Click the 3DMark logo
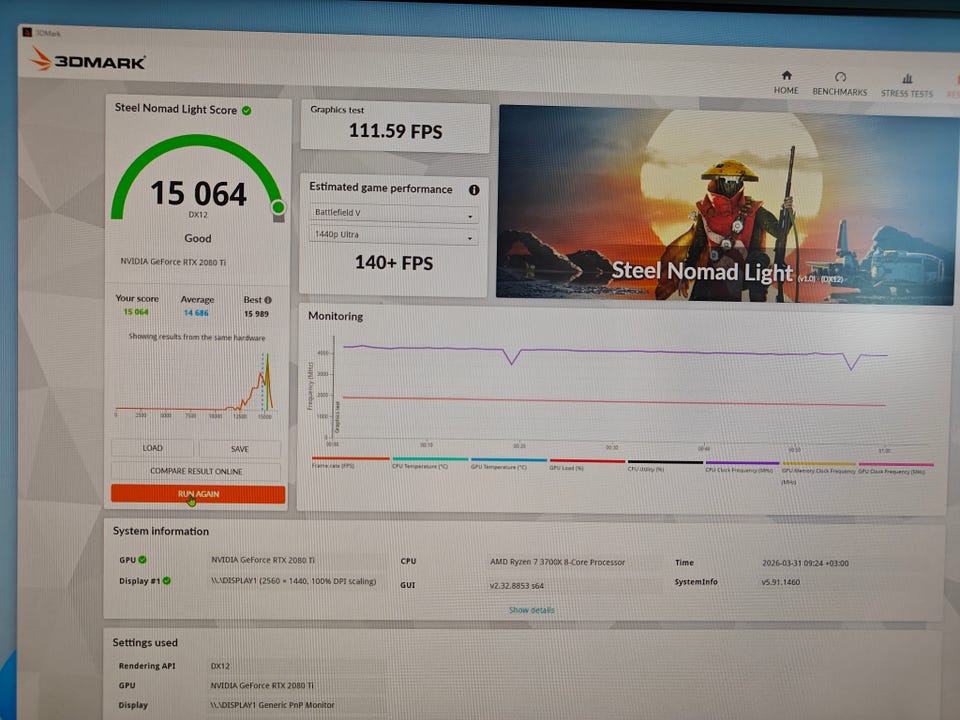 (x=88, y=60)
